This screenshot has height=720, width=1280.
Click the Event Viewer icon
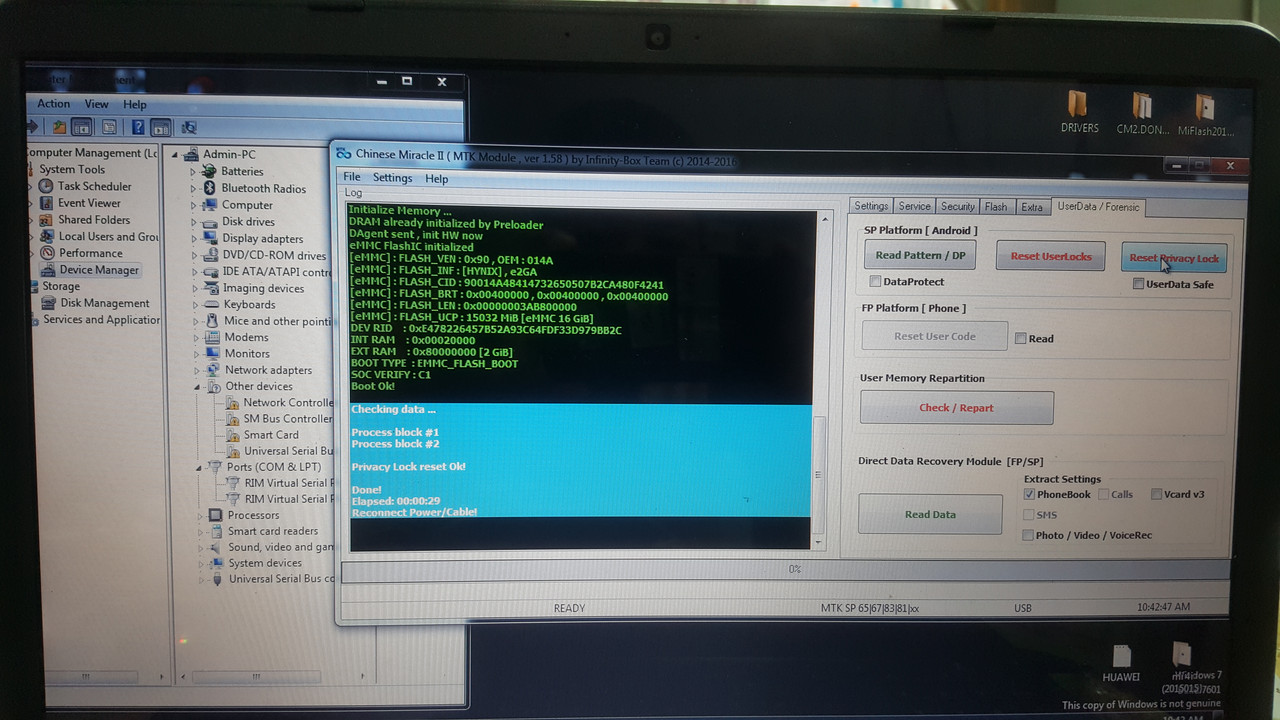coord(46,203)
